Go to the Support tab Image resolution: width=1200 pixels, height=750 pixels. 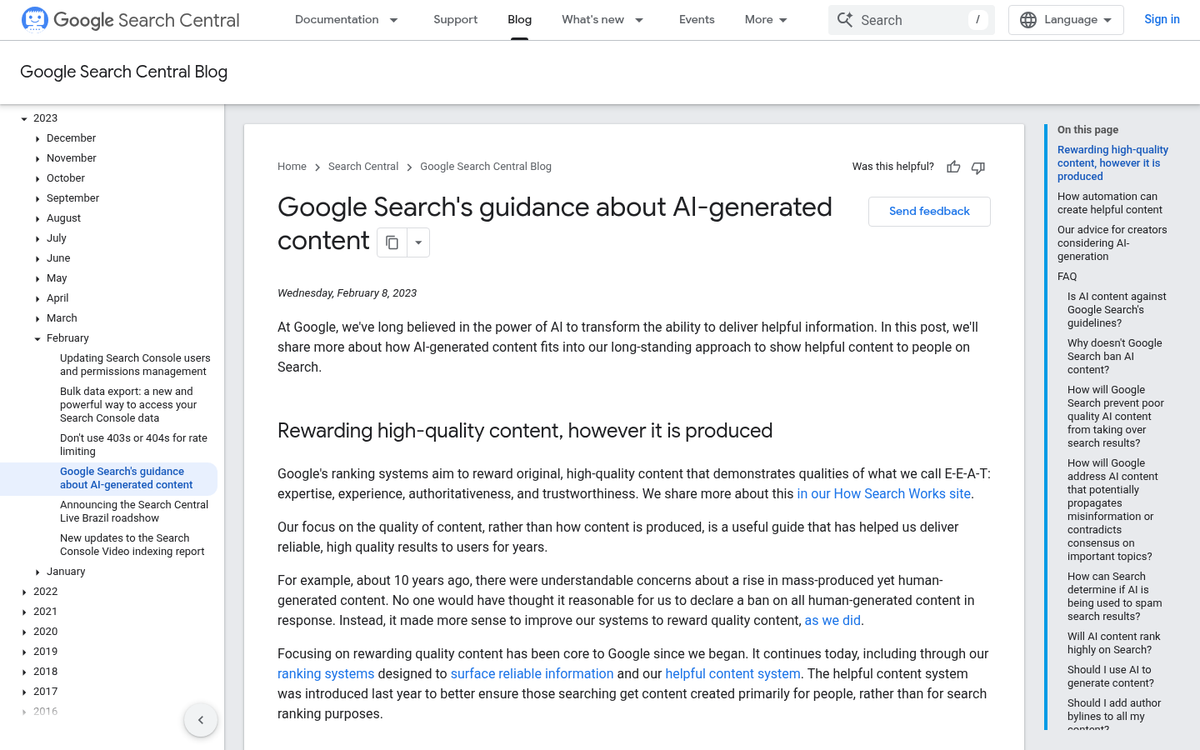[455, 20]
